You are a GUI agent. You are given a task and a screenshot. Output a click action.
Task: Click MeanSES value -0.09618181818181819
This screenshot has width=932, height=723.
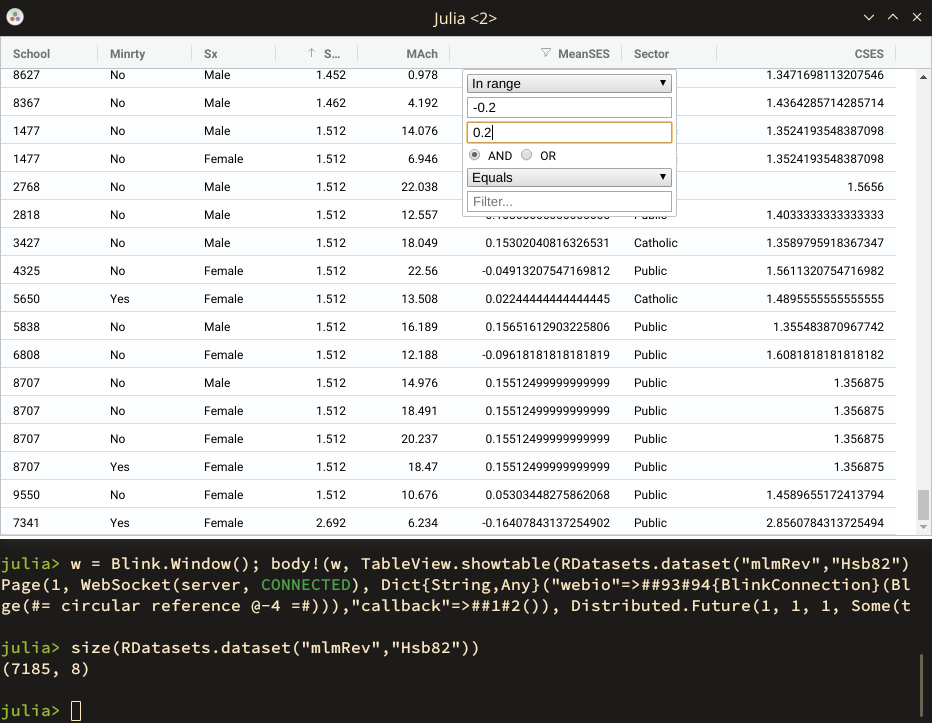(x=546, y=354)
